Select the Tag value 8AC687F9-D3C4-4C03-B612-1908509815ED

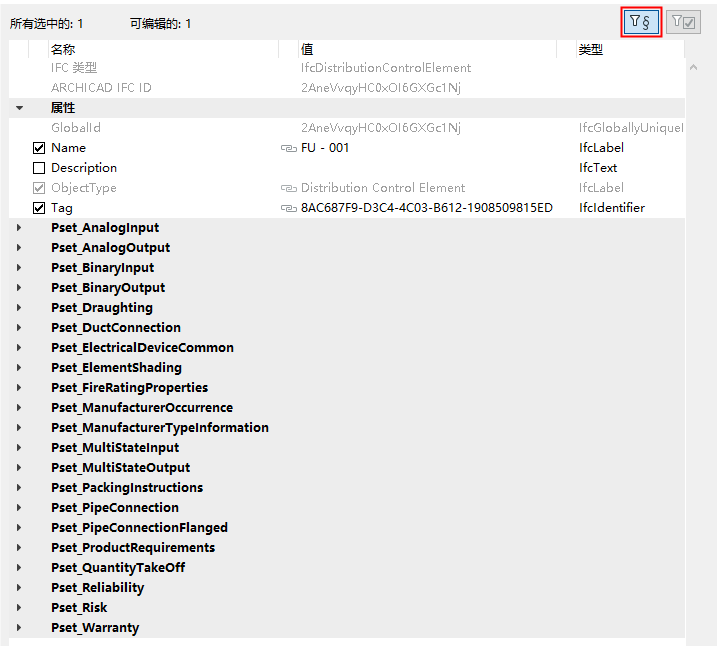(427, 208)
